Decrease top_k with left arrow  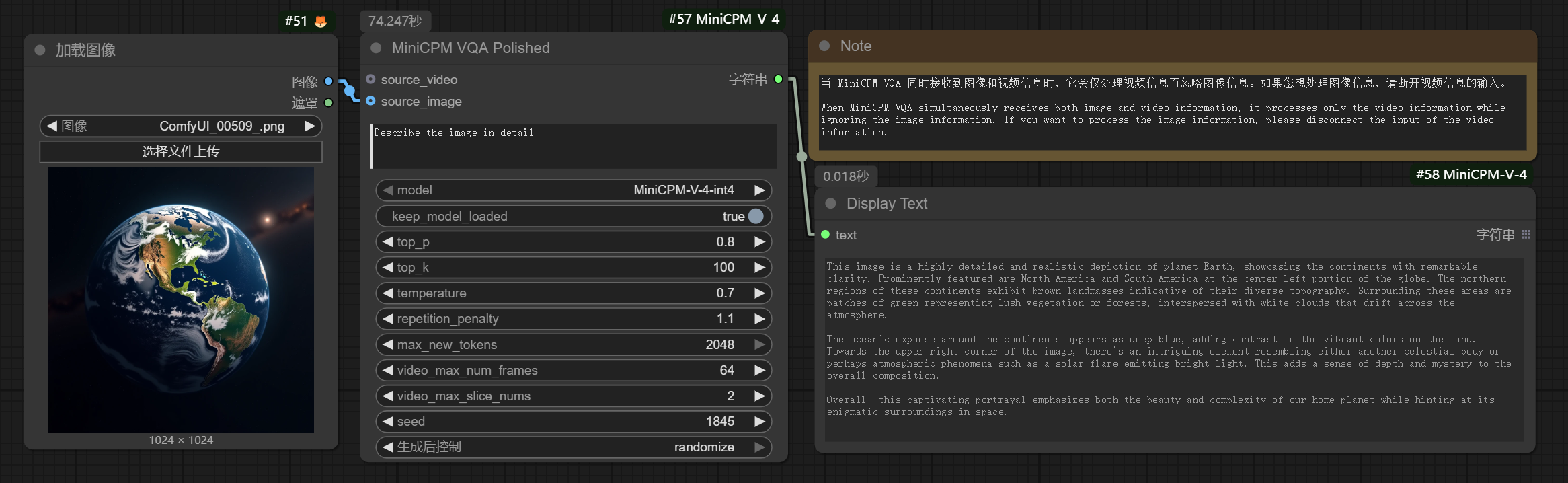pyautogui.click(x=387, y=267)
